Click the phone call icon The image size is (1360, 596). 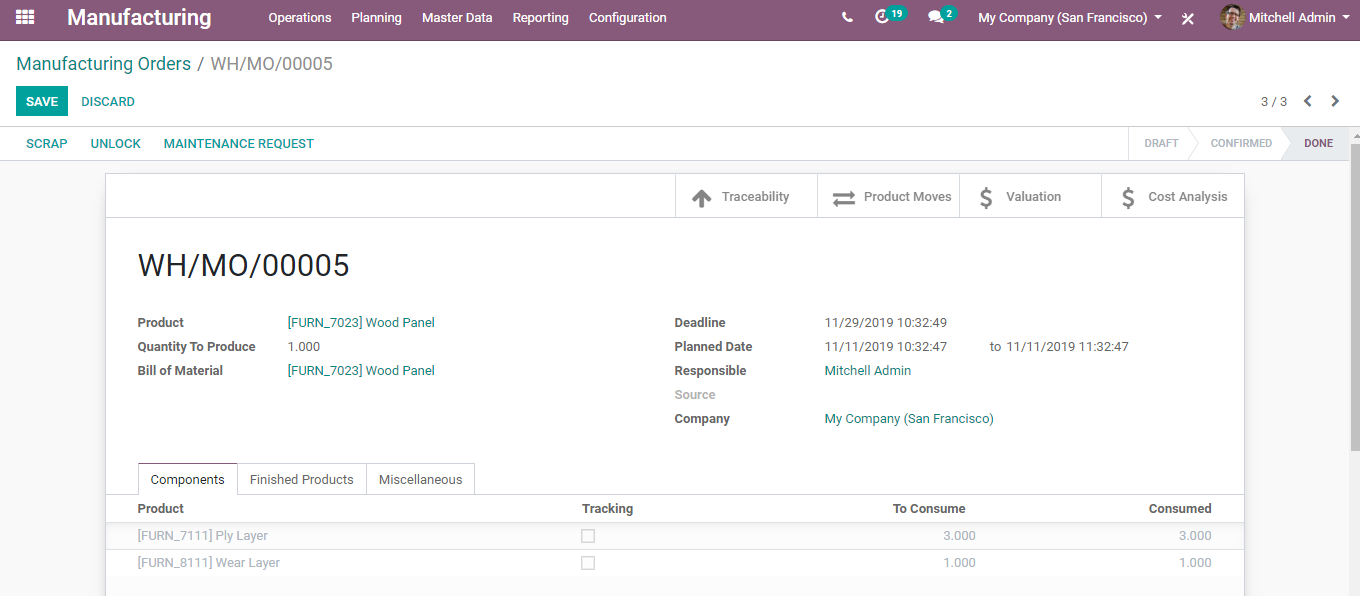848,17
